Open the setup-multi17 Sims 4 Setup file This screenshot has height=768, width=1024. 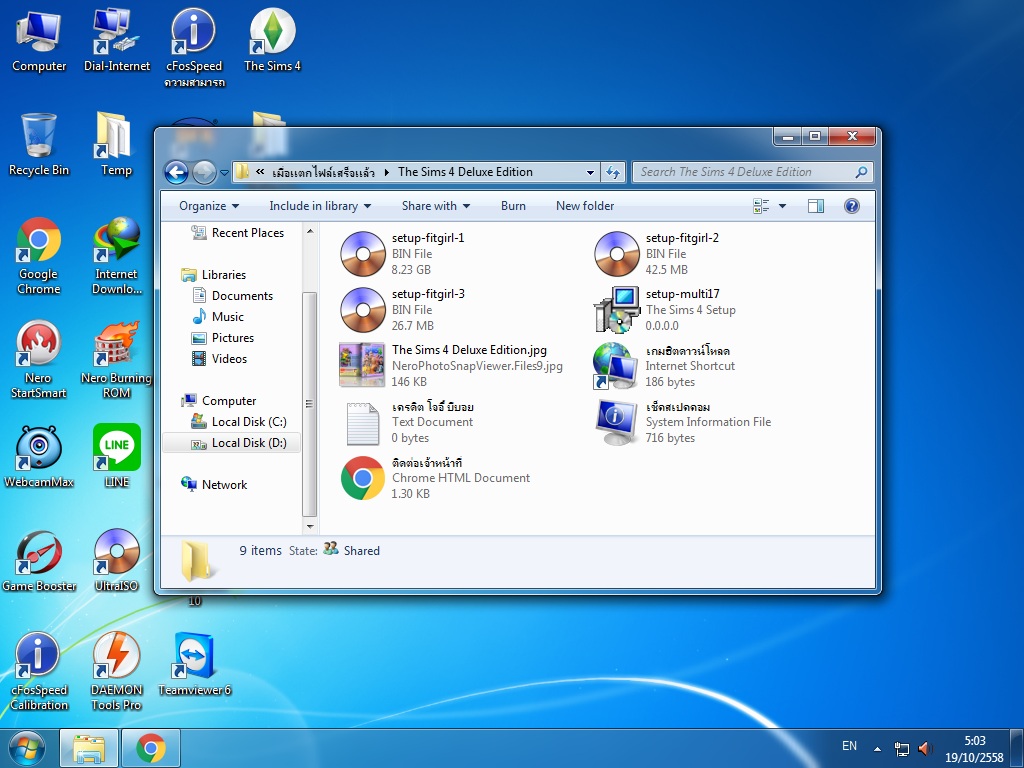pyautogui.click(x=616, y=310)
